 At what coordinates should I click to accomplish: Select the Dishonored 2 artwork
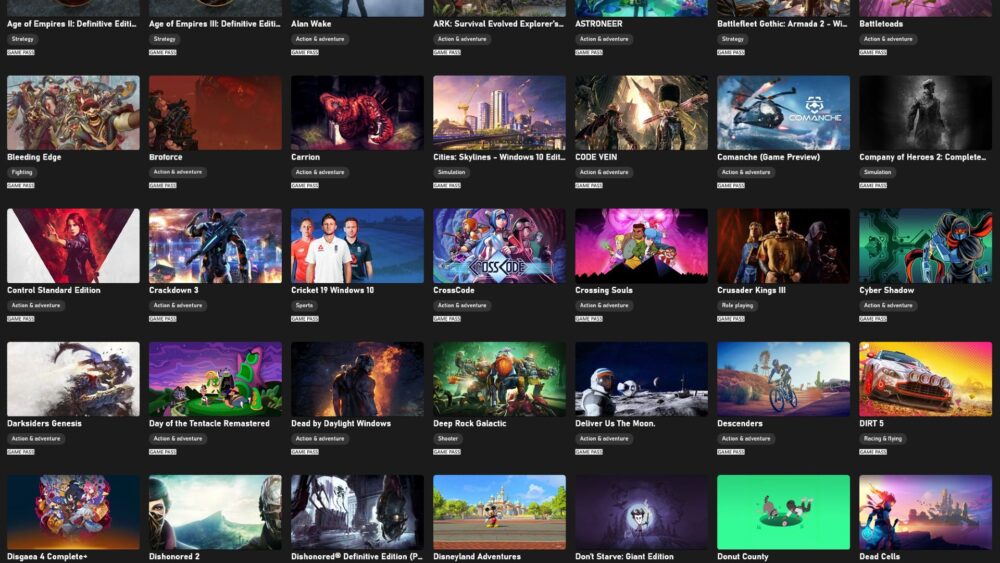[216, 512]
